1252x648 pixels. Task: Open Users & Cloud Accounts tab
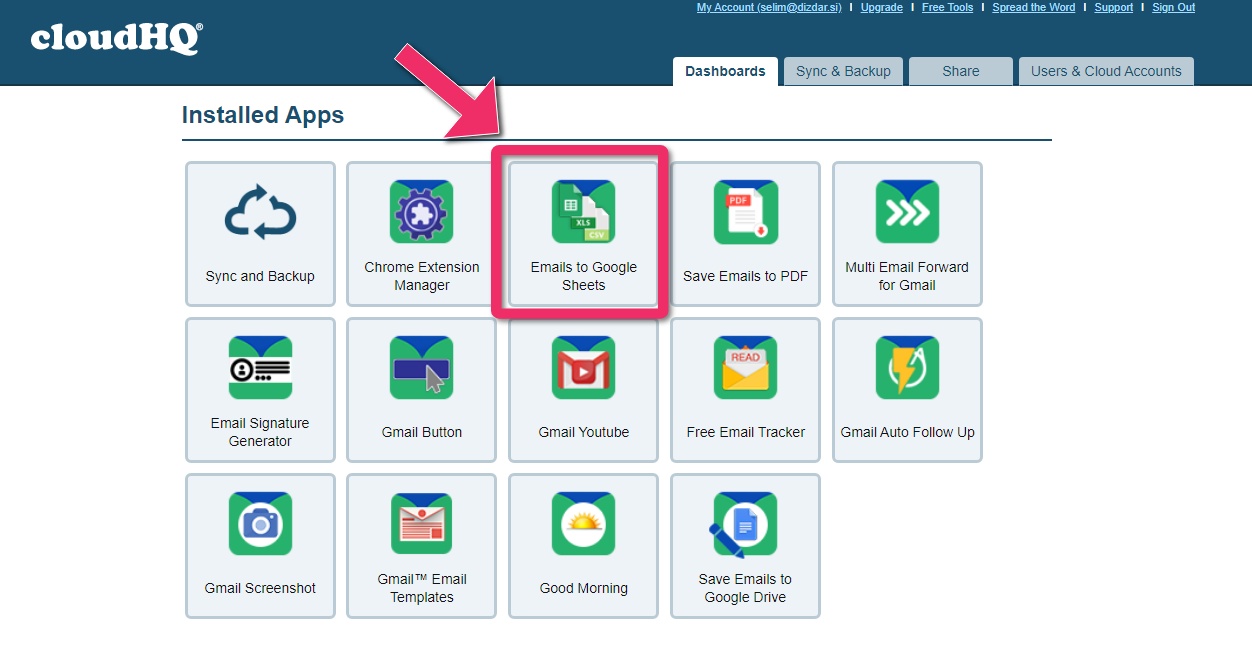[x=1105, y=71]
